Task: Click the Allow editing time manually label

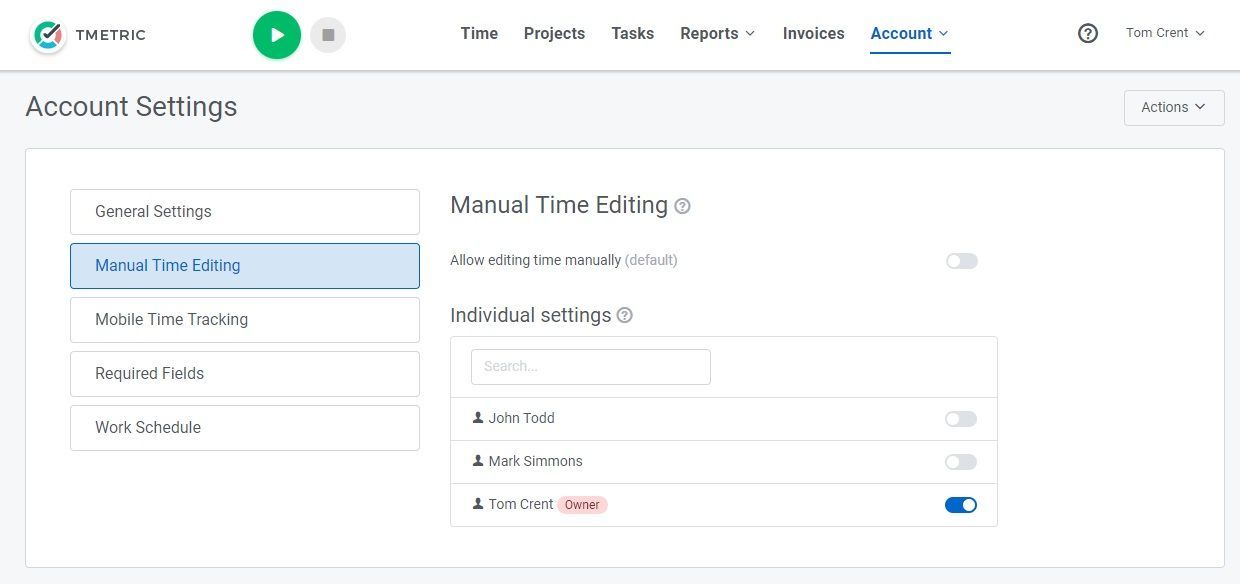Action: click(x=535, y=260)
